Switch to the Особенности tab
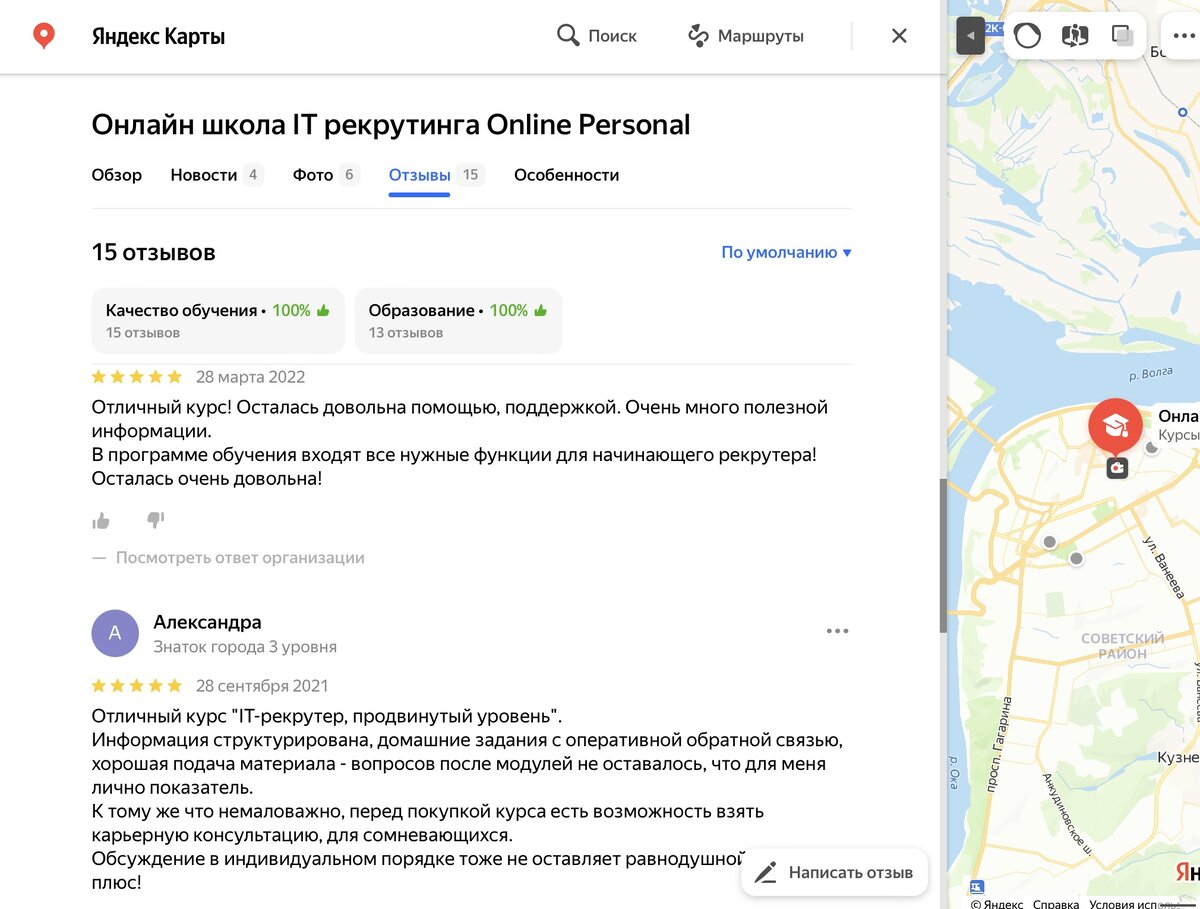The image size is (1200, 909). pyautogui.click(x=566, y=175)
